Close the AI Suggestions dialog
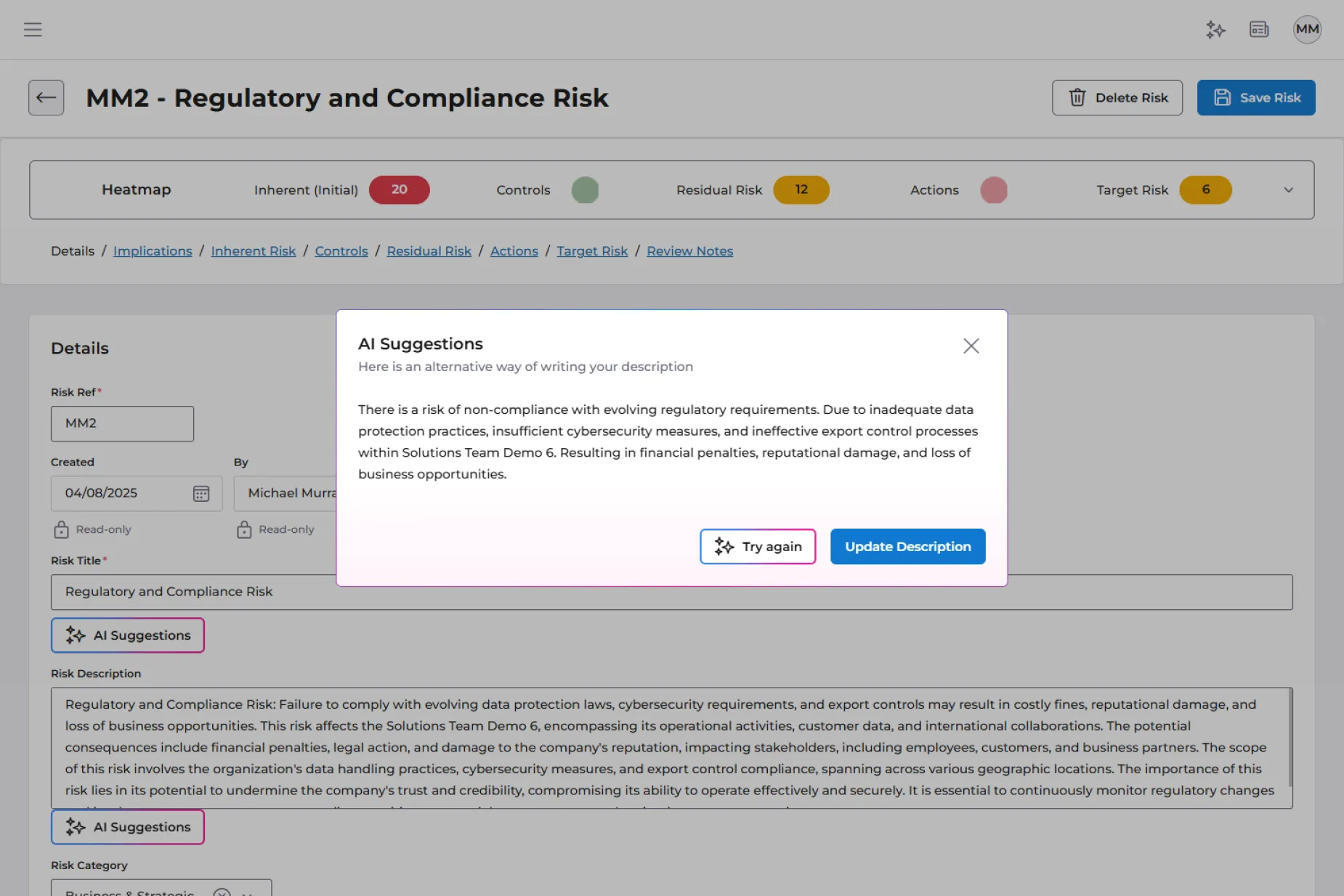The image size is (1344, 896). 971,346
